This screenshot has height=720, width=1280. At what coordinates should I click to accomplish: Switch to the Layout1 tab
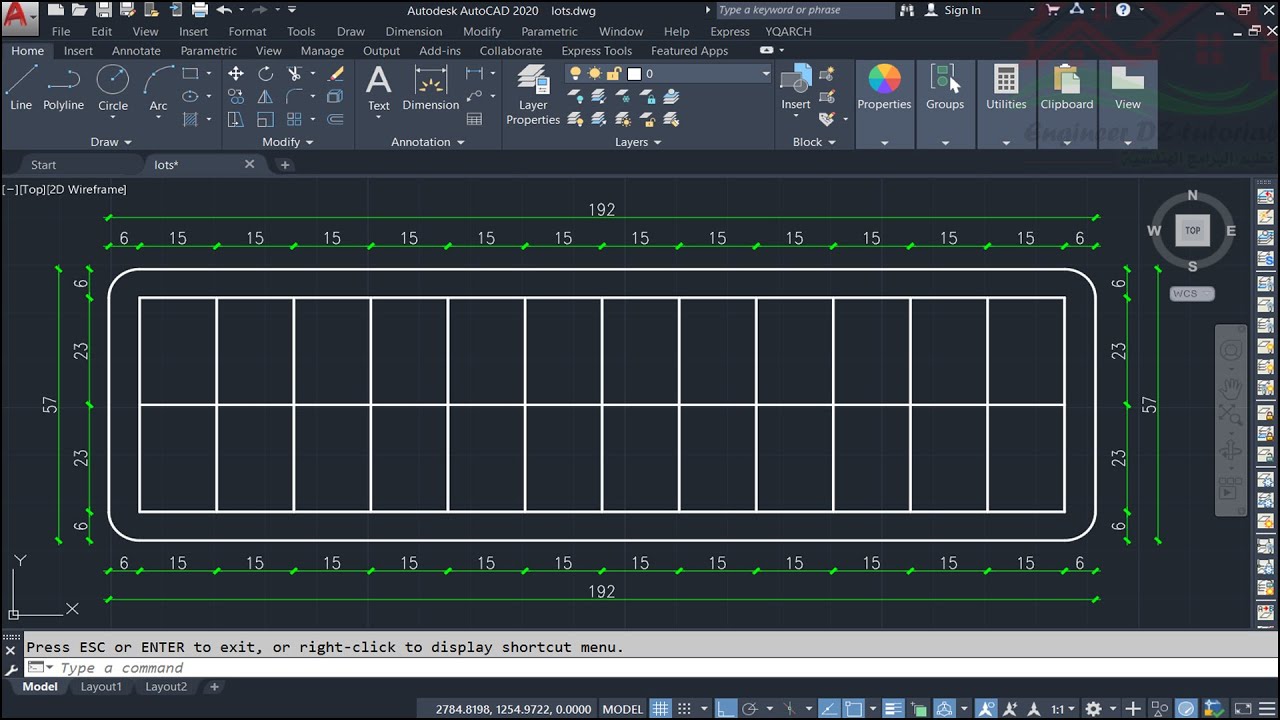(x=101, y=687)
